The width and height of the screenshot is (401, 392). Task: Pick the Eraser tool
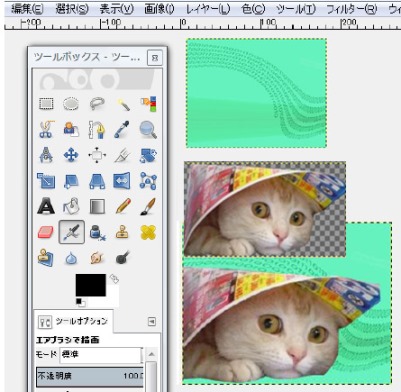coord(46,232)
